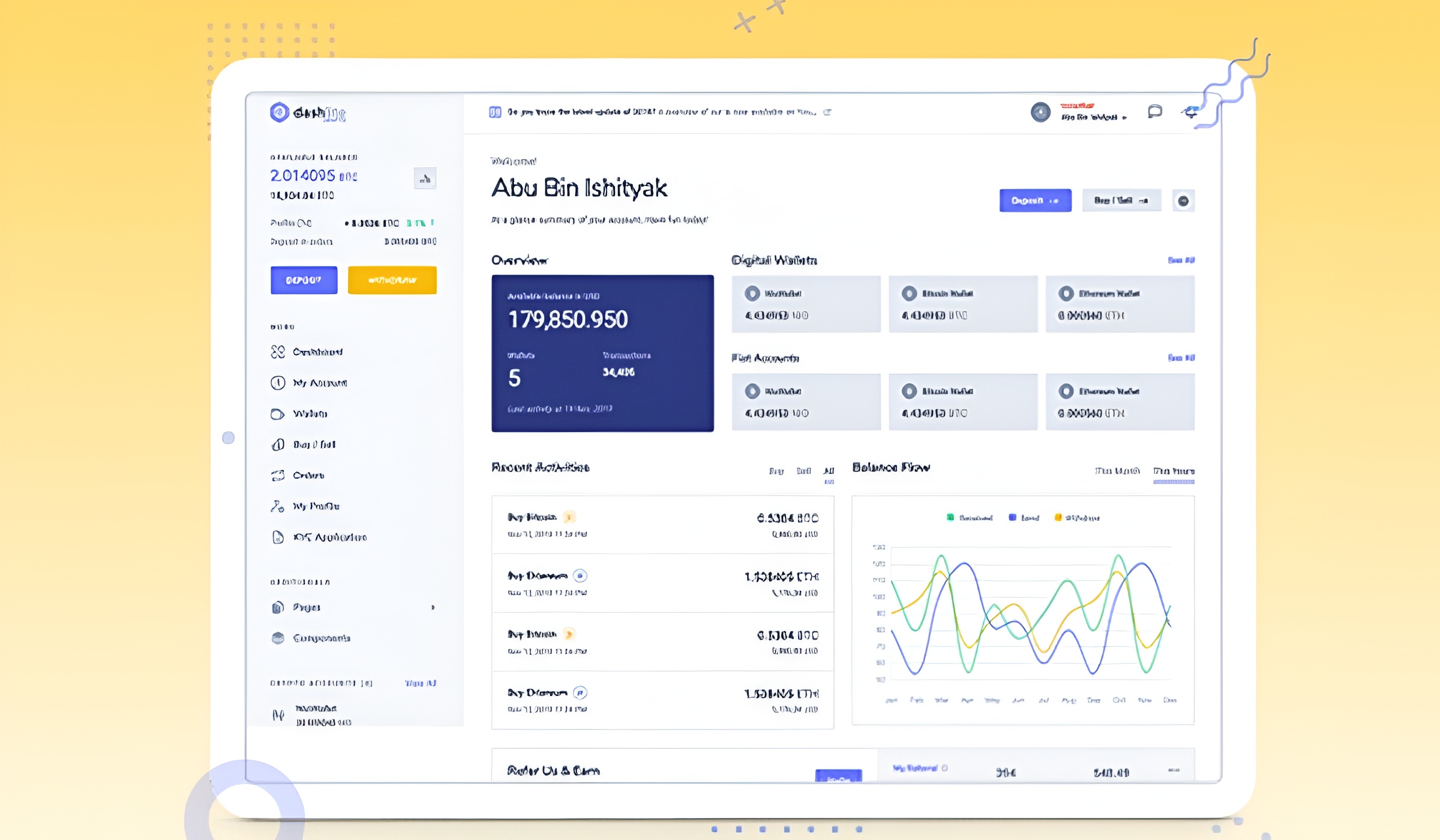1440x840 pixels.
Task: Toggle the yellow legend series in Balance Flow
Action: click(1077, 518)
